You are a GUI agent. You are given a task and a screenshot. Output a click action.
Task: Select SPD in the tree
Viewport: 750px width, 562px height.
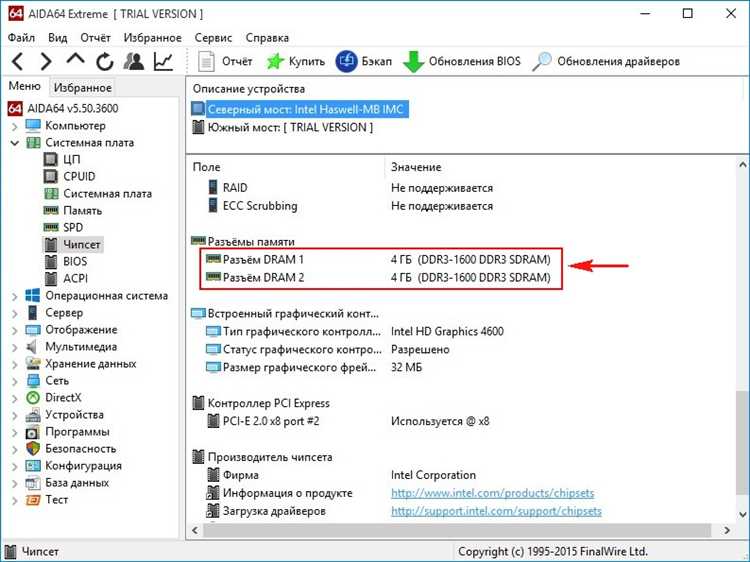pyautogui.click(x=73, y=228)
